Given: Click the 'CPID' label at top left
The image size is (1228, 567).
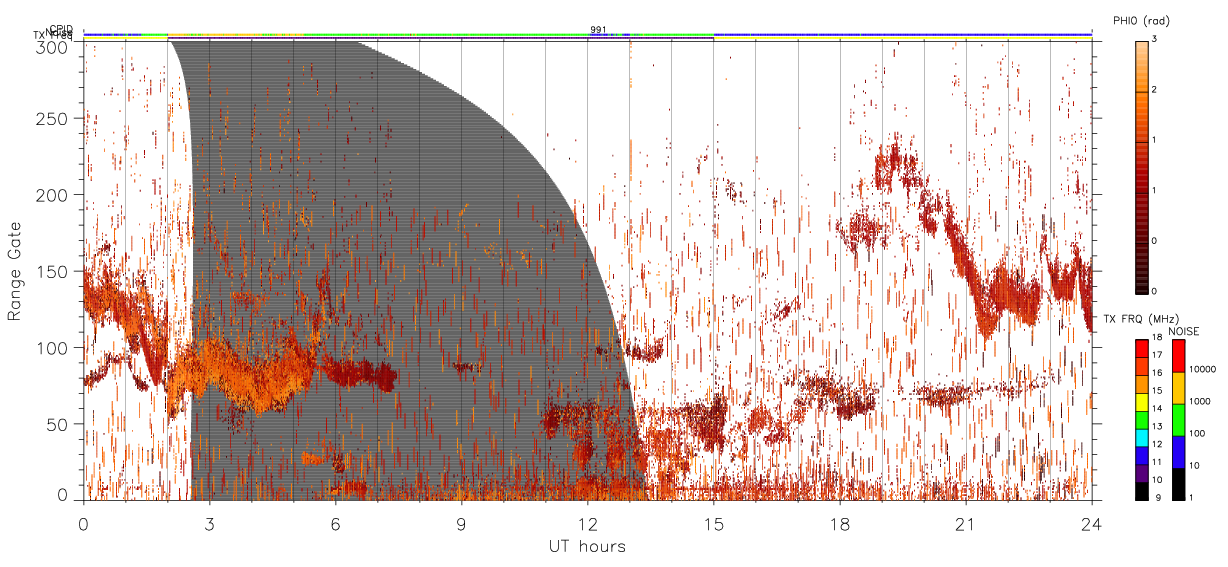Looking at the screenshot, I should 61,29.
